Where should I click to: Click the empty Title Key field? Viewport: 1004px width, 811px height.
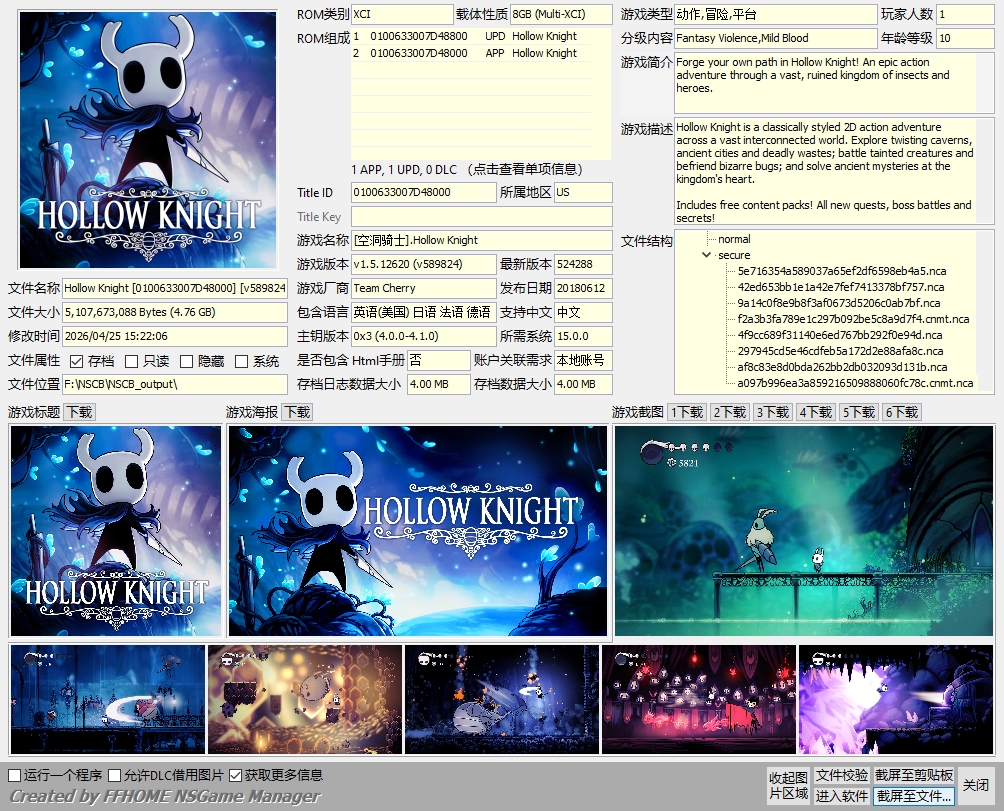(482, 216)
